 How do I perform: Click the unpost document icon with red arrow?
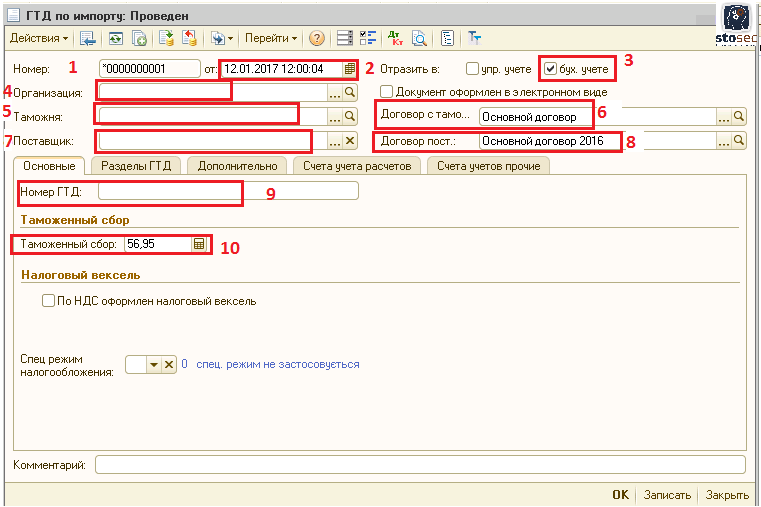point(189,38)
